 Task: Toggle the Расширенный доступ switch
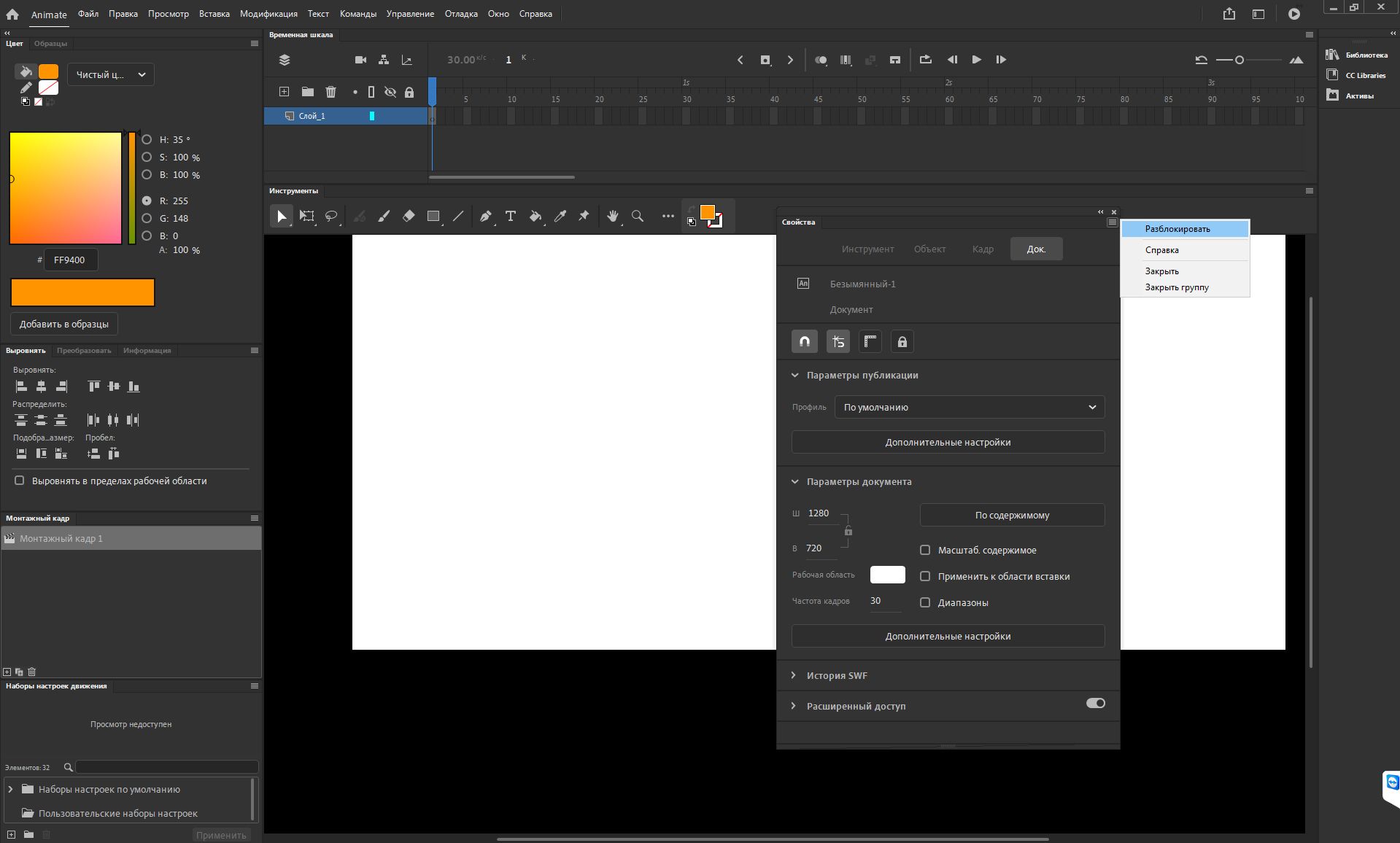1095,703
